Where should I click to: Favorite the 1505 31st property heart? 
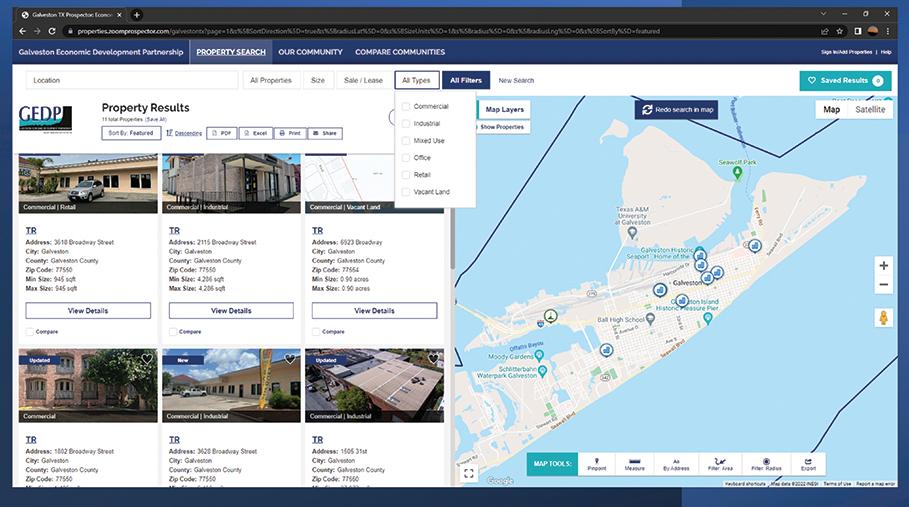[433, 359]
